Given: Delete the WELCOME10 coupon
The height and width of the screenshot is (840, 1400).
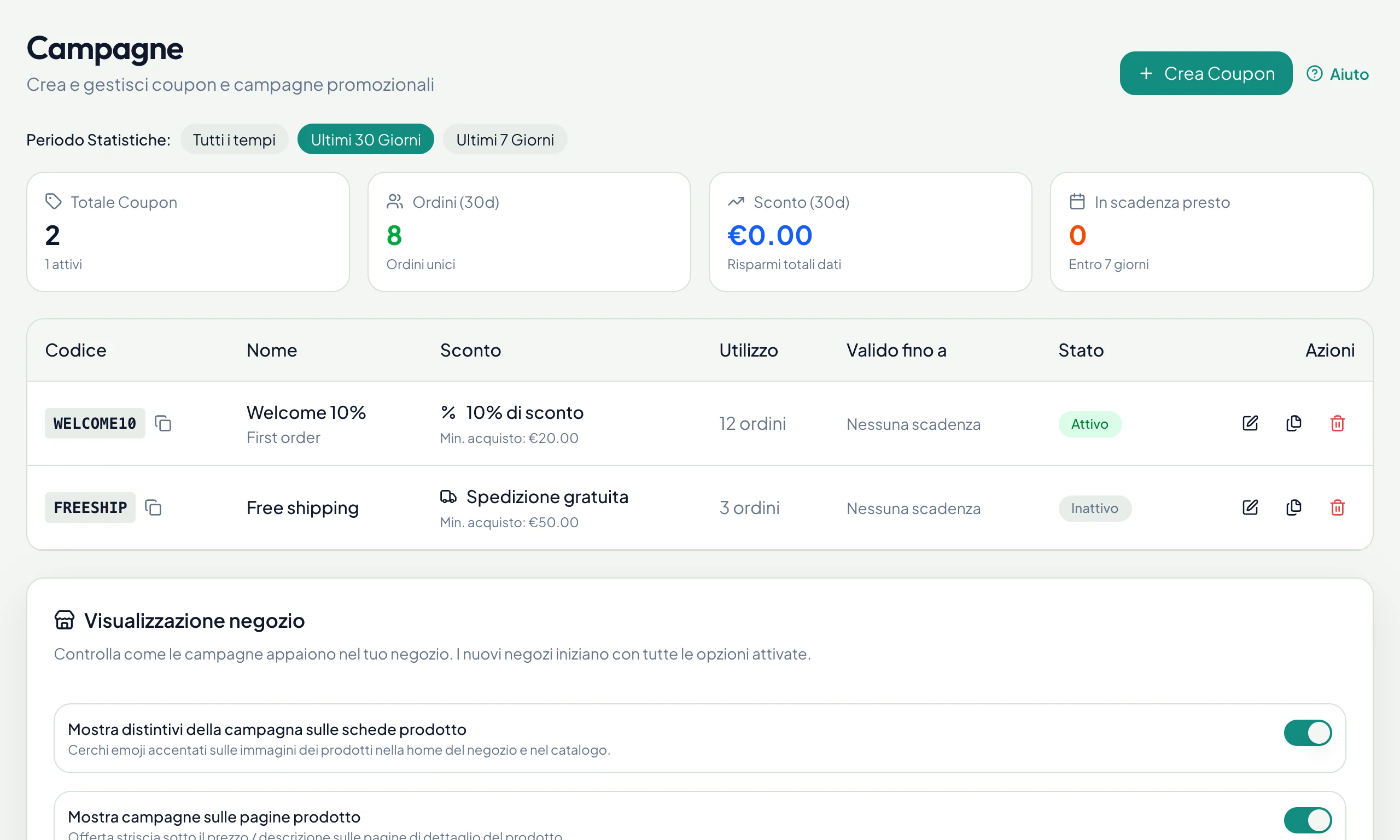Looking at the screenshot, I should [x=1337, y=423].
